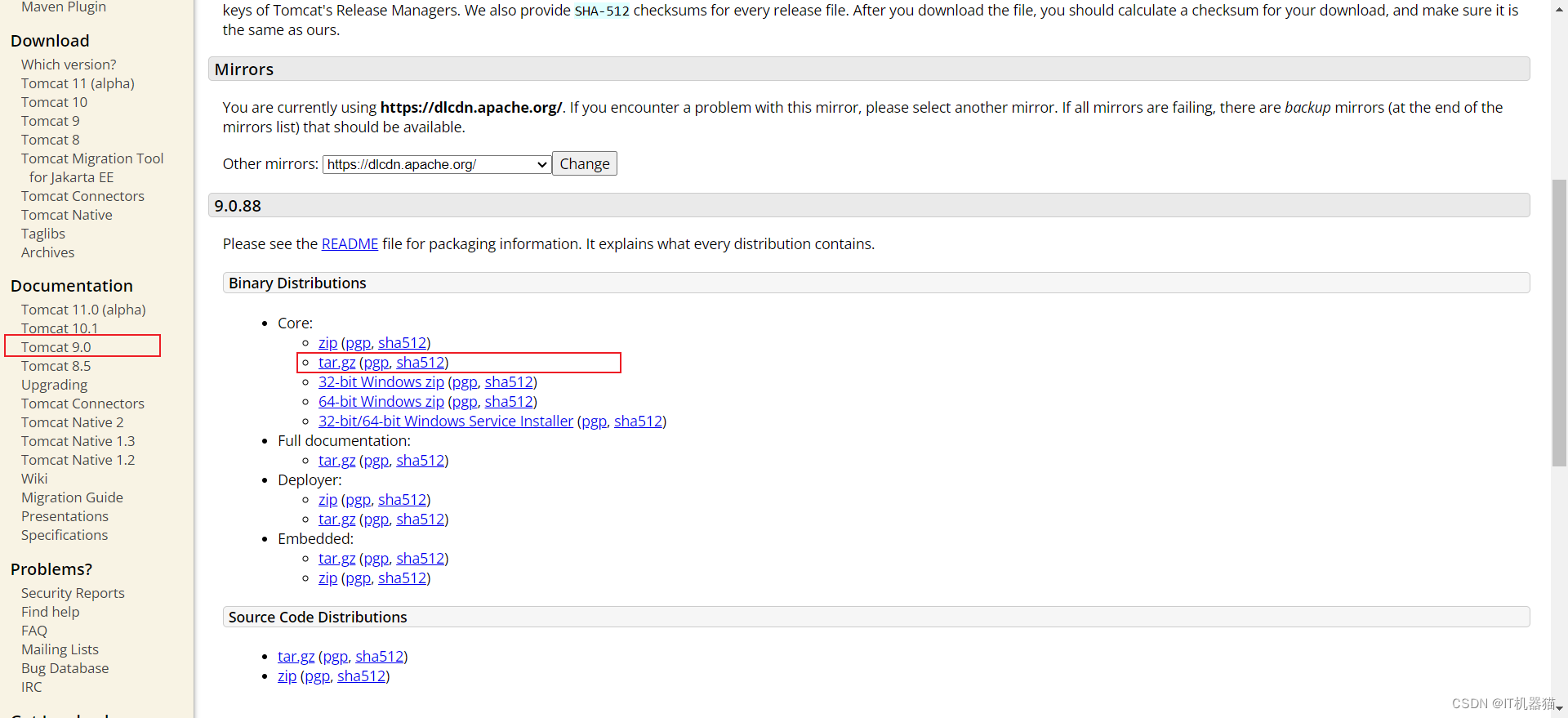
Task: Open Tomcat 8.5 documentation
Action: pos(56,366)
